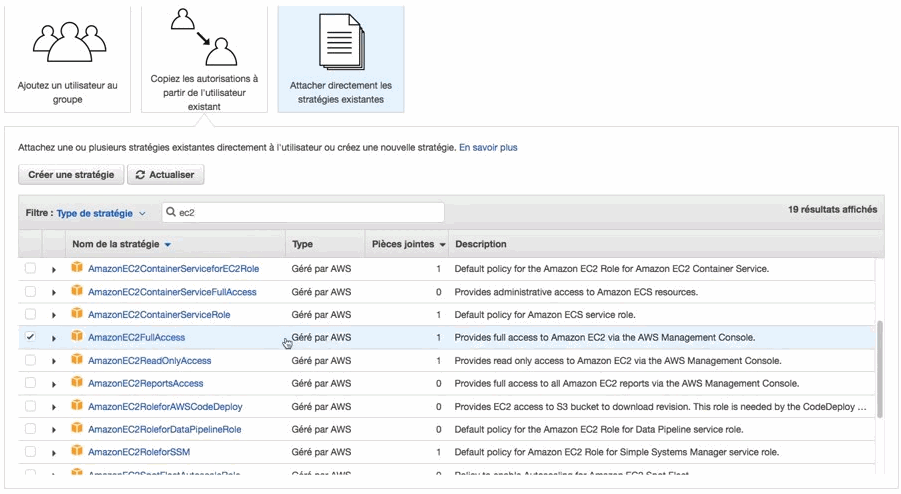The image size is (901, 494).
Task: Check the AmazonEC2ContainerServiceFullAccess checkbox
Action: [30, 291]
